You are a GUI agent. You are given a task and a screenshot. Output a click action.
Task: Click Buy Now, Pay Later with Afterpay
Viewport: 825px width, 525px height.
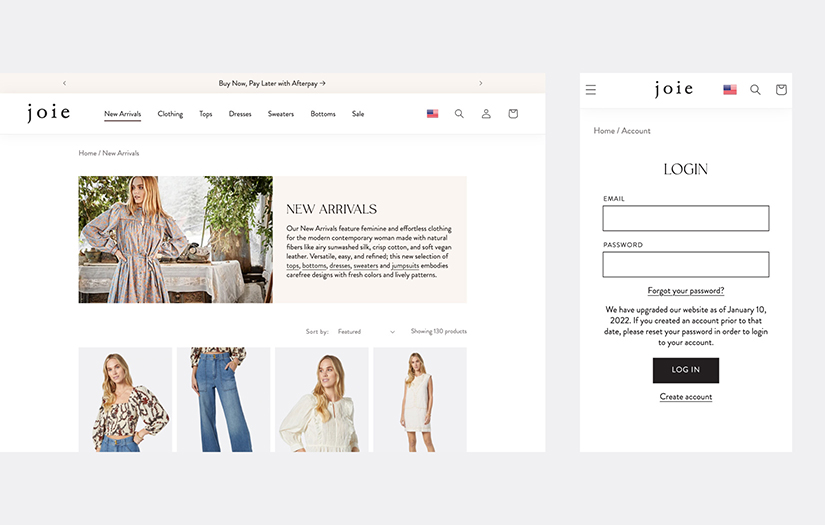tap(272, 83)
